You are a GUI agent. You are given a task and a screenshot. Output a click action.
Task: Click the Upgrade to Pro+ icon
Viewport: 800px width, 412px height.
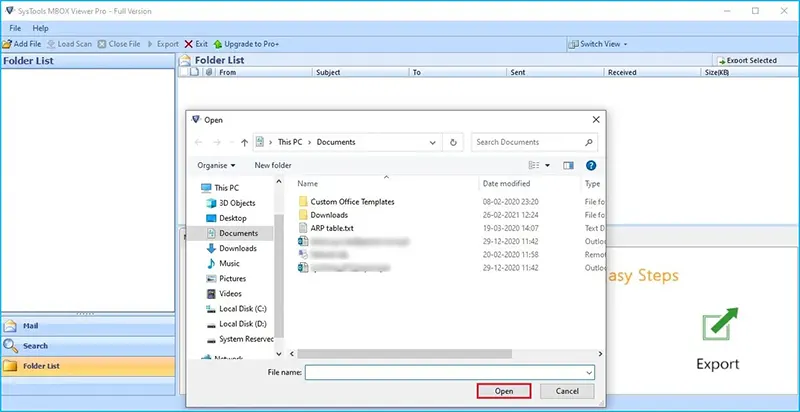tap(219, 44)
